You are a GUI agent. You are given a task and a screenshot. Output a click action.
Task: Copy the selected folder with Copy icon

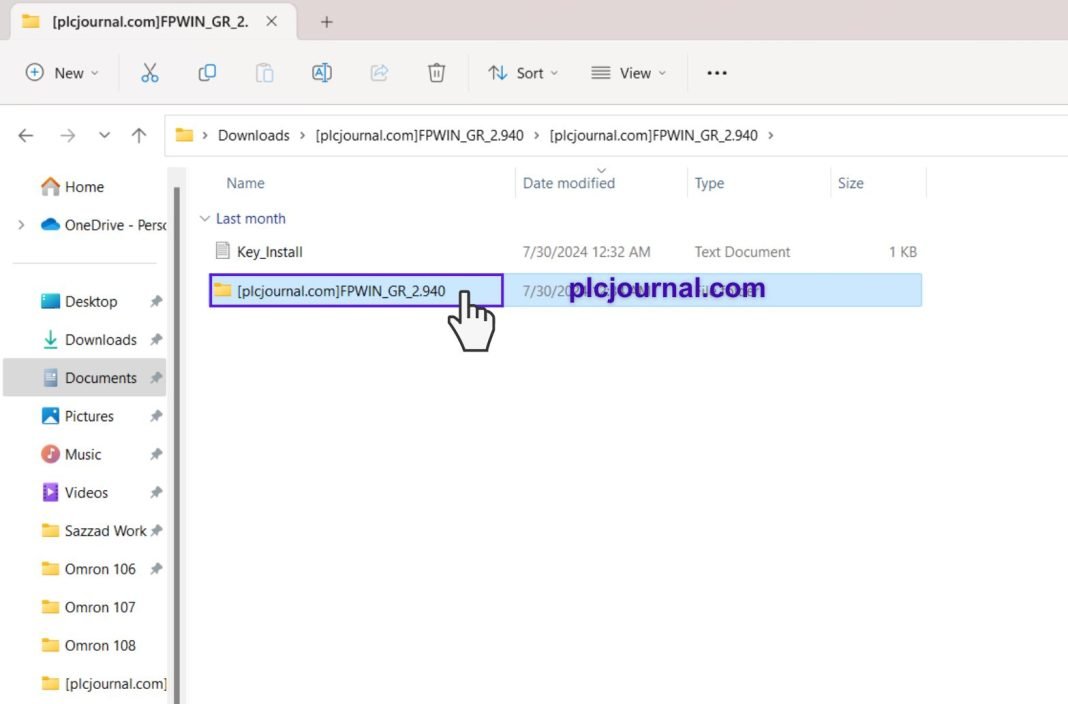(x=207, y=72)
